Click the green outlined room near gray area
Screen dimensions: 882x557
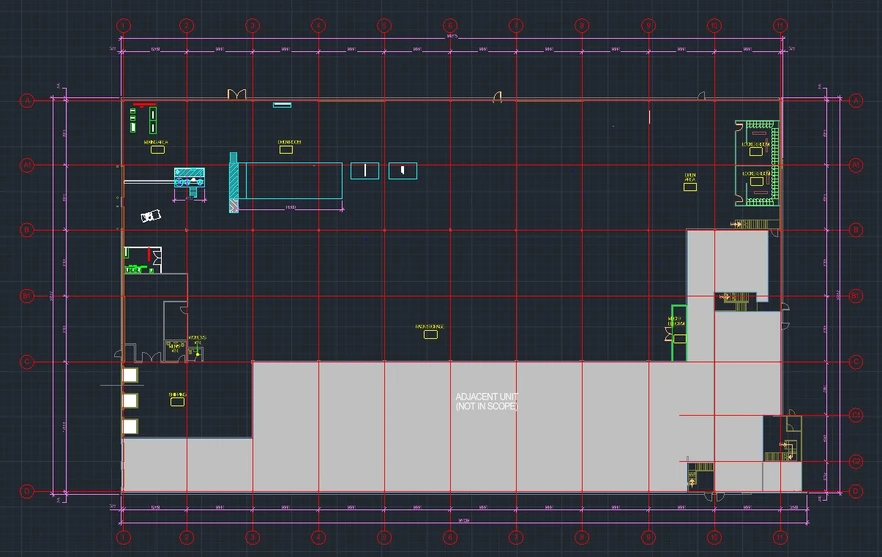click(x=679, y=331)
